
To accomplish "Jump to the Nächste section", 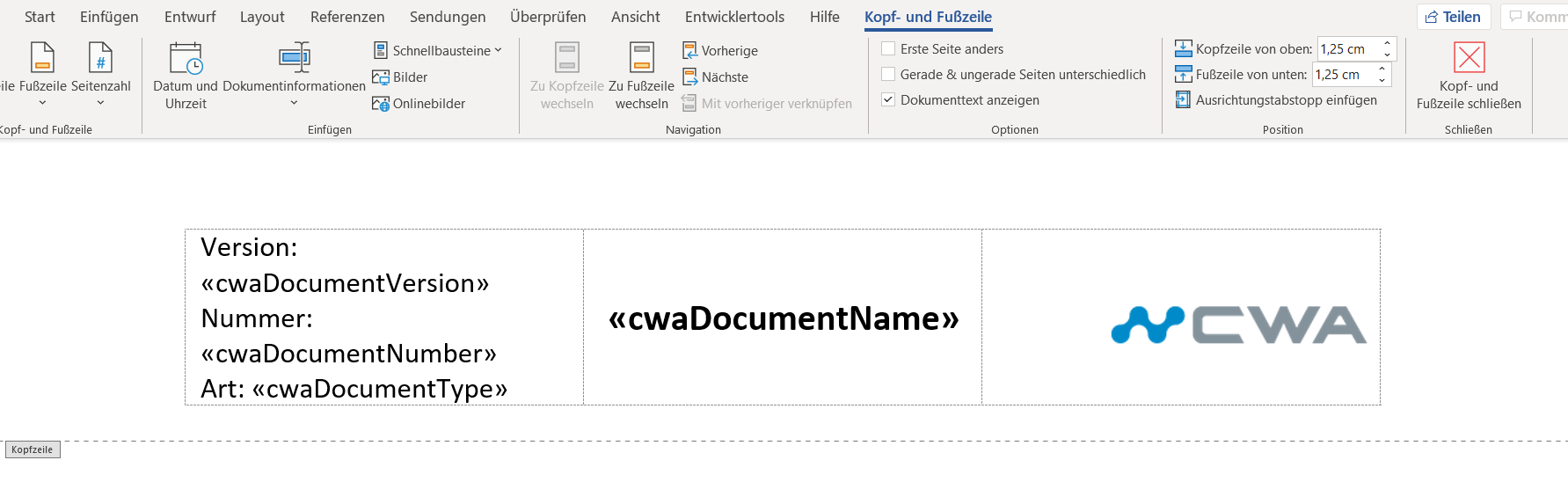I will pos(716,77).
